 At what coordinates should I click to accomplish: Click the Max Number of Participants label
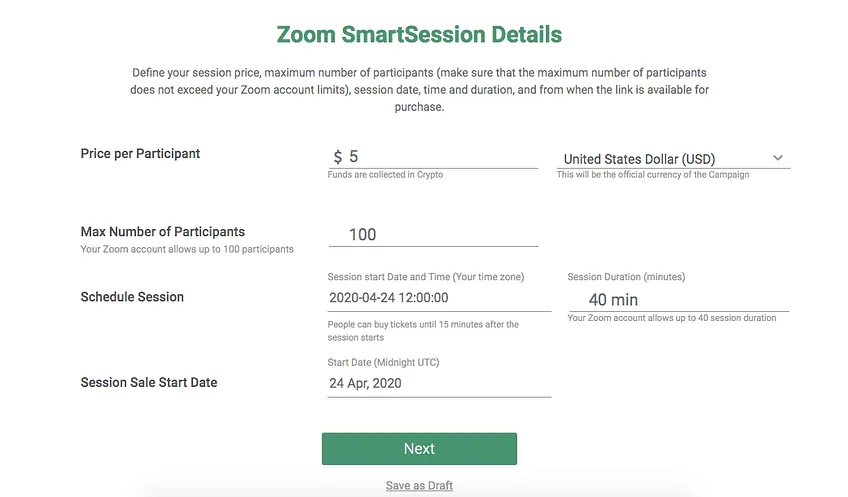(x=163, y=231)
